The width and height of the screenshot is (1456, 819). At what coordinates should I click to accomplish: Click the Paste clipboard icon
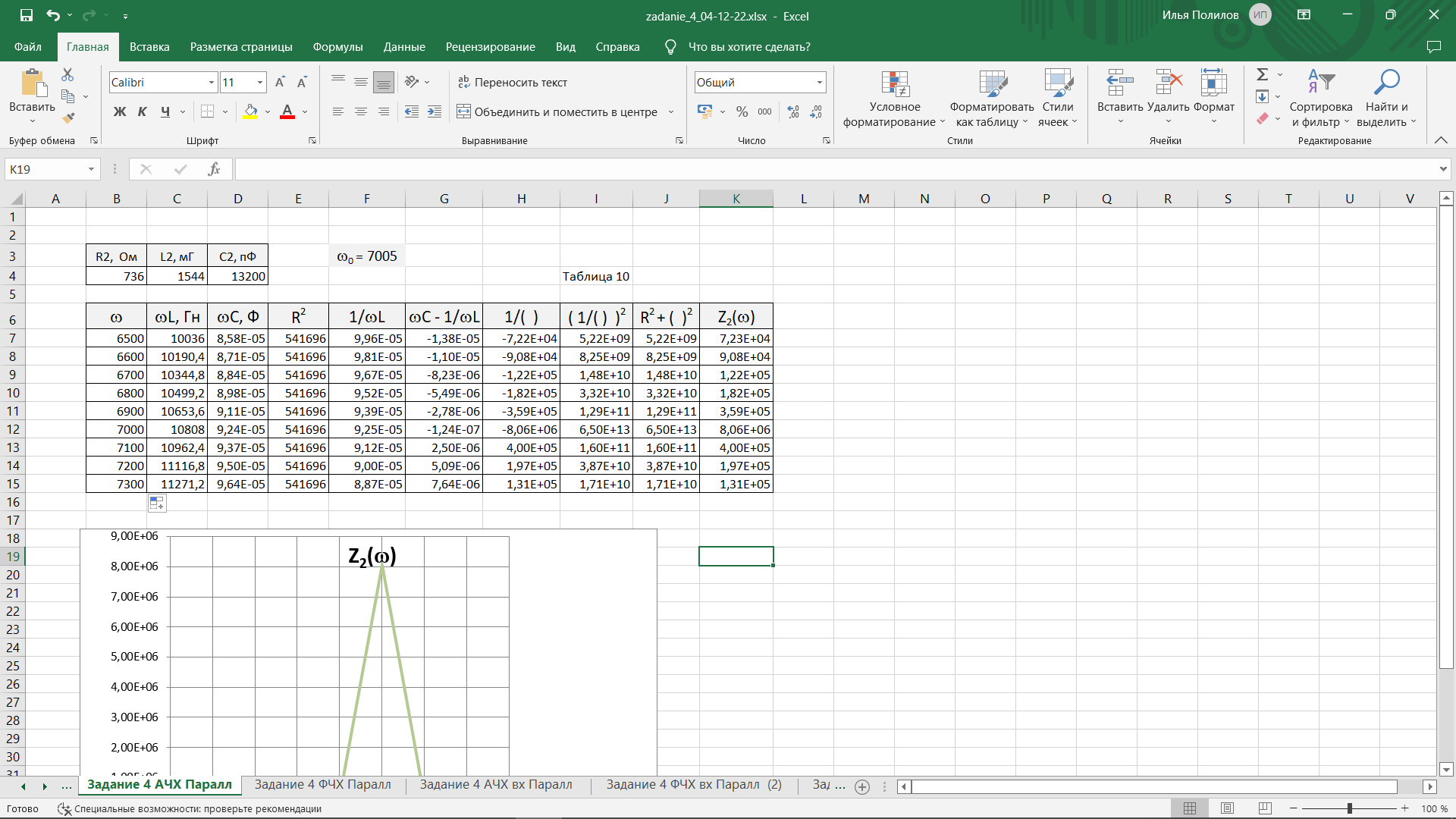[32, 83]
